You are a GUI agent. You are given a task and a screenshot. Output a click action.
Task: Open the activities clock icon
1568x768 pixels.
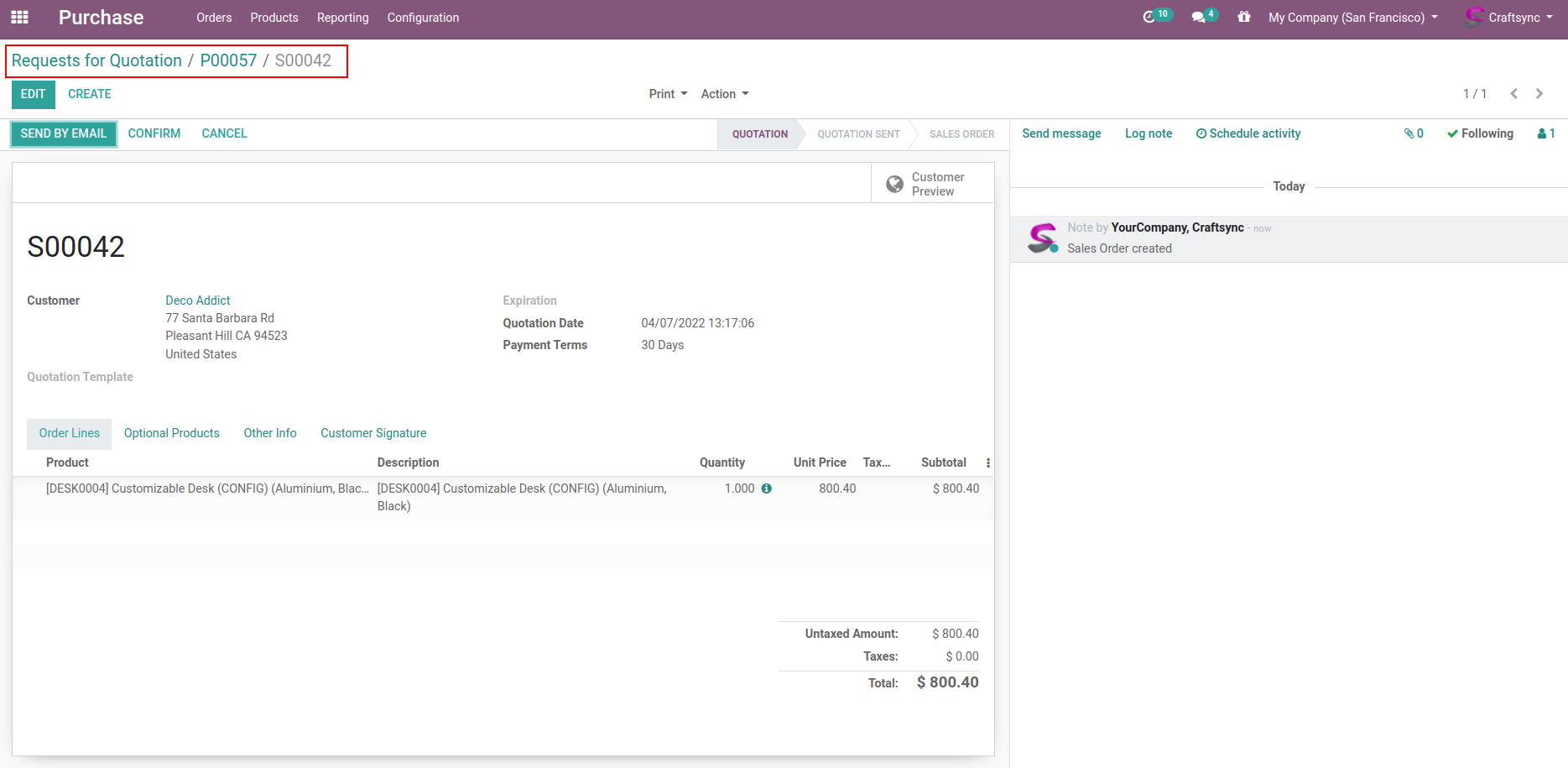pyautogui.click(x=1149, y=18)
